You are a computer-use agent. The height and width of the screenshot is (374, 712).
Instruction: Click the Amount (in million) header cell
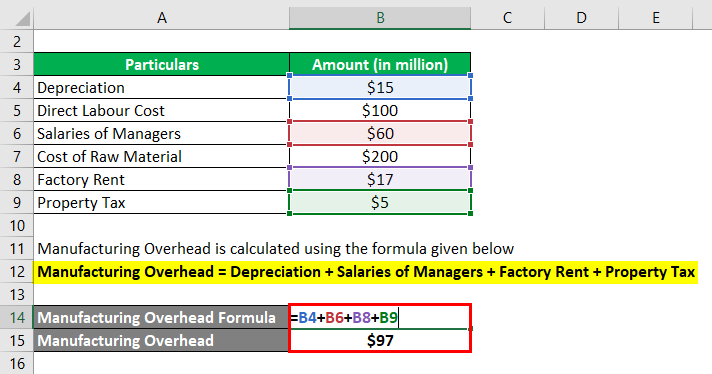(380, 64)
